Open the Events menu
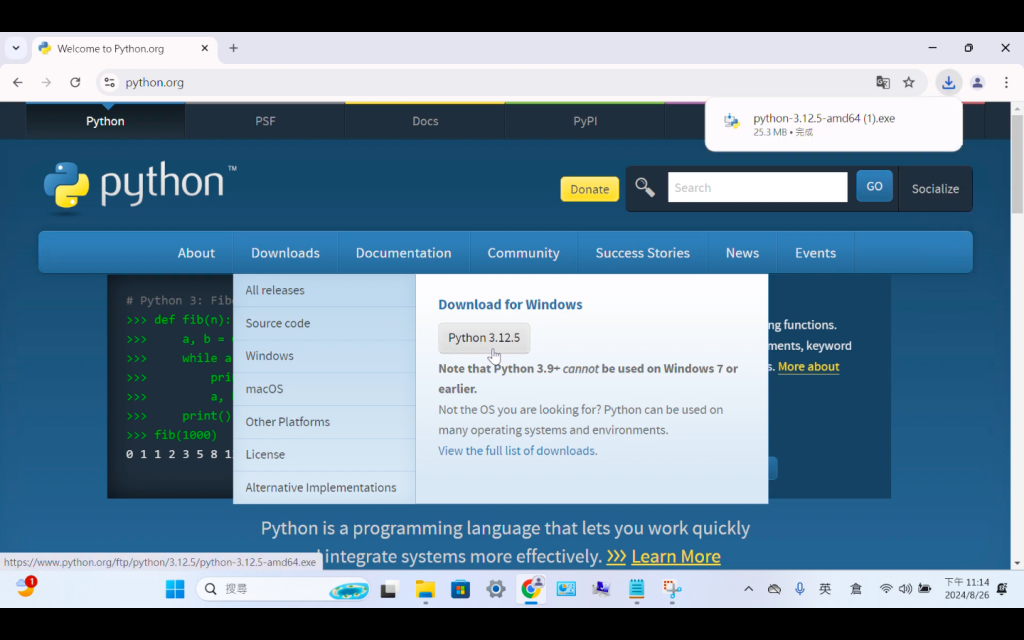The width and height of the screenshot is (1024, 640). tap(815, 253)
